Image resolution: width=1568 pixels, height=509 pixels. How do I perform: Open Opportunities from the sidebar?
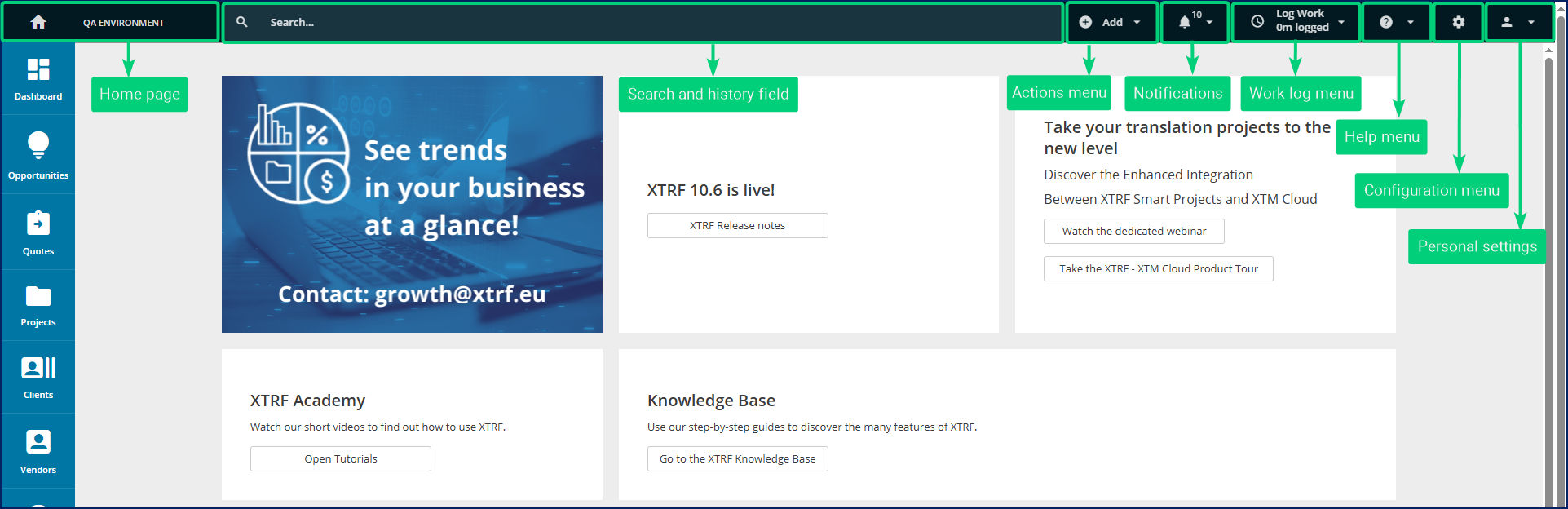(x=38, y=155)
